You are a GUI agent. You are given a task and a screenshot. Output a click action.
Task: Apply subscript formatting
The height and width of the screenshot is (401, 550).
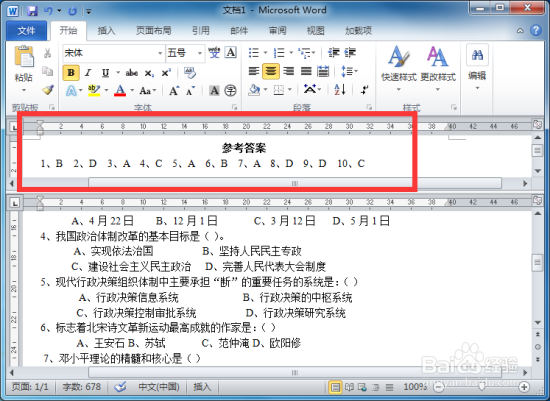point(149,73)
